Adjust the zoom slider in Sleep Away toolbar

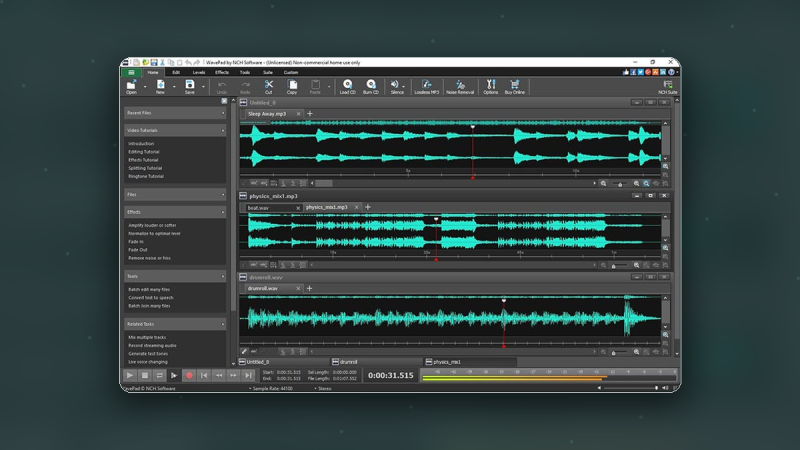620,184
